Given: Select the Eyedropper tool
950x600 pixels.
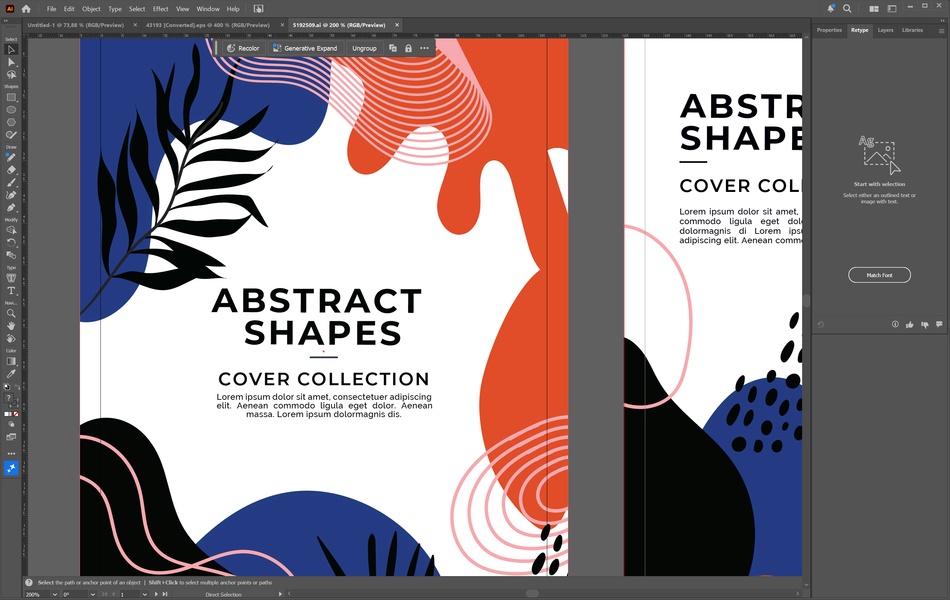Looking at the screenshot, I should [11, 374].
